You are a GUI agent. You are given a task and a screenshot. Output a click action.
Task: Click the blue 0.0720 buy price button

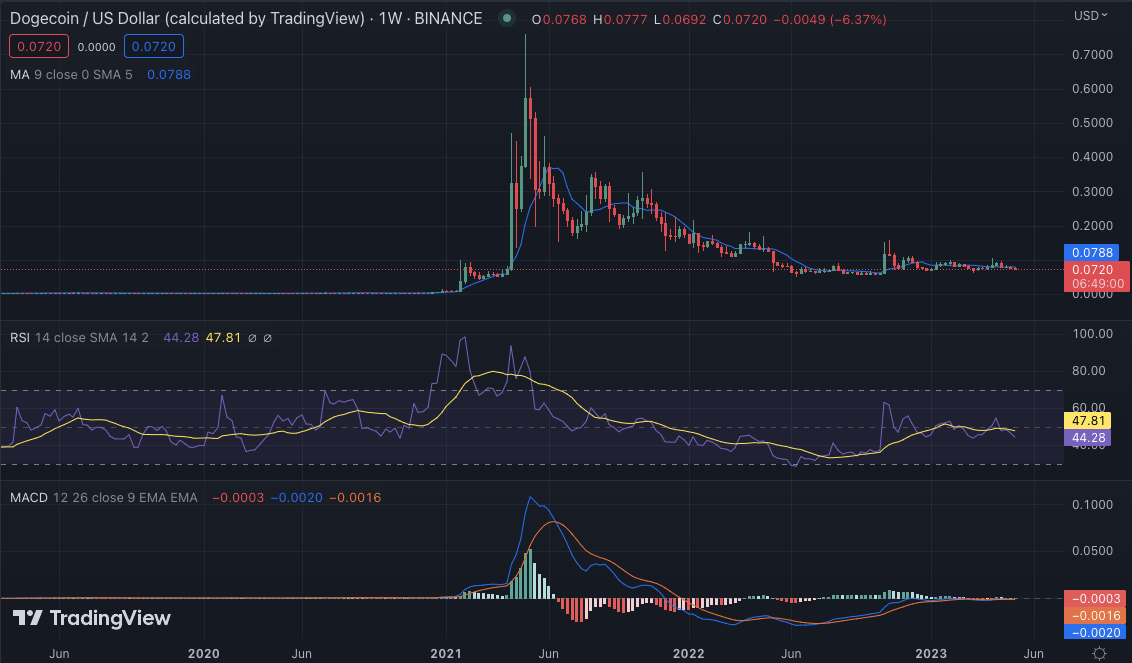coord(154,46)
